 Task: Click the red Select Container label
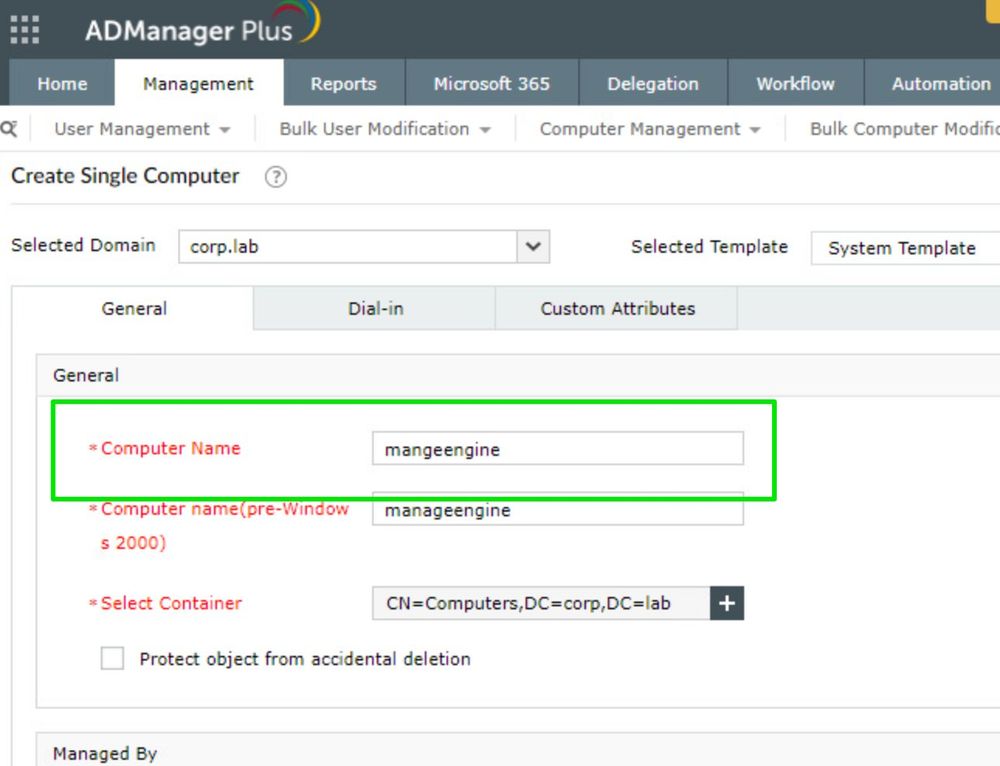click(x=171, y=603)
